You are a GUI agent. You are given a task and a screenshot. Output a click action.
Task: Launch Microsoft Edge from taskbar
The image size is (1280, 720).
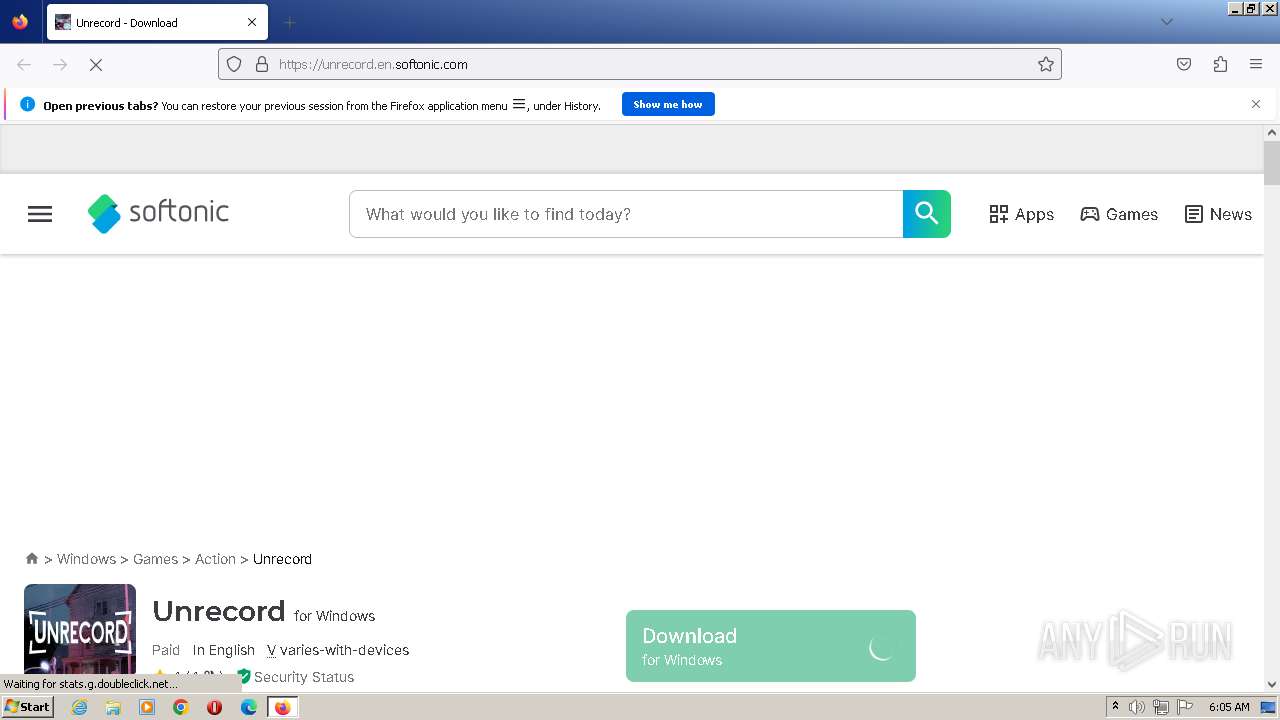249,707
